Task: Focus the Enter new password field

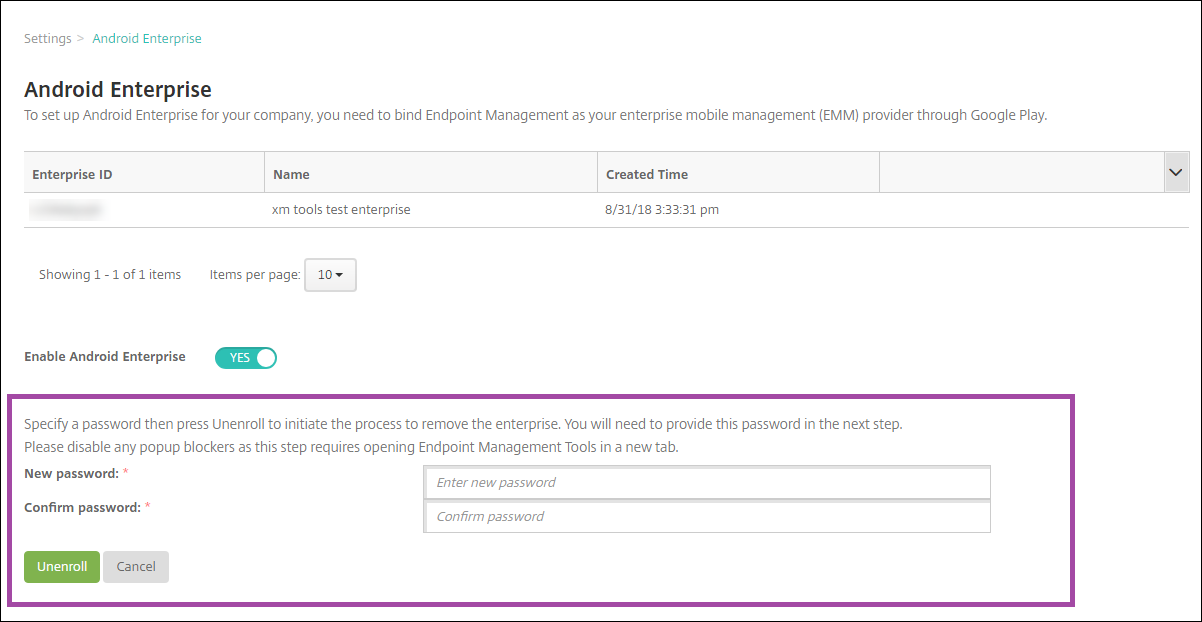Action: 707,482
